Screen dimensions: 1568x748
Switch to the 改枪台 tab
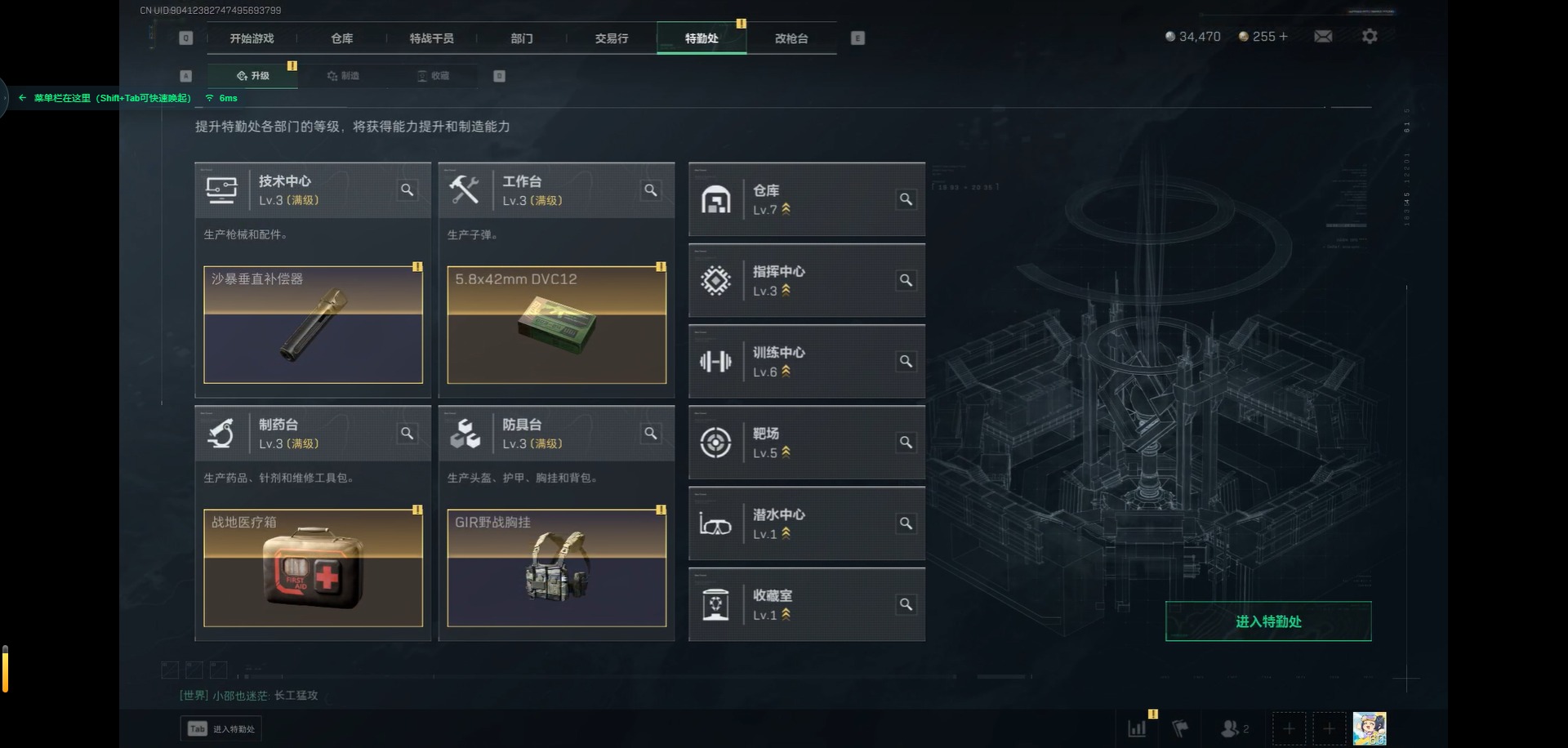coord(791,38)
